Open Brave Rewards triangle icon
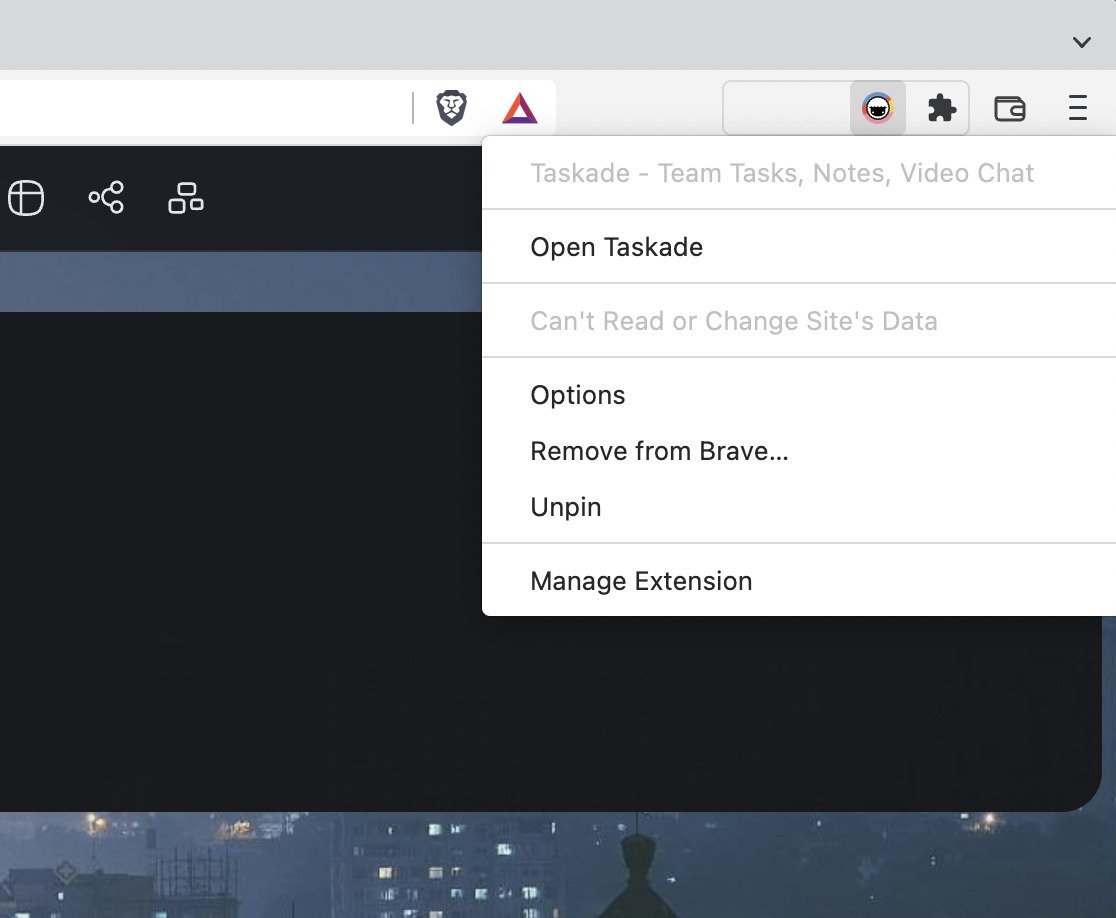Viewport: 1116px width, 918px height. tap(520, 108)
